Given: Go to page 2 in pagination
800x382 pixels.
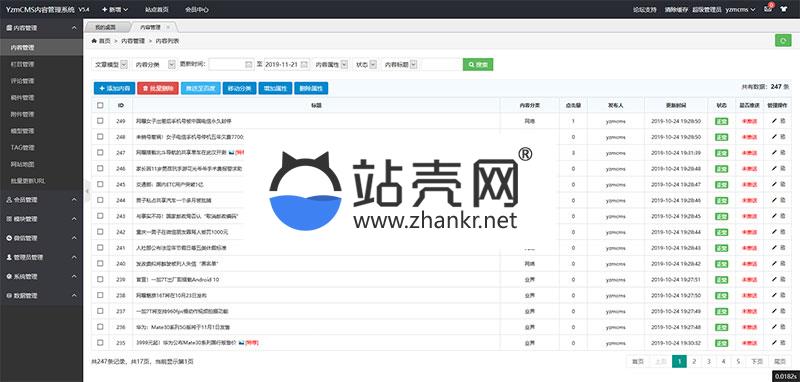Looking at the screenshot, I should [x=694, y=361].
